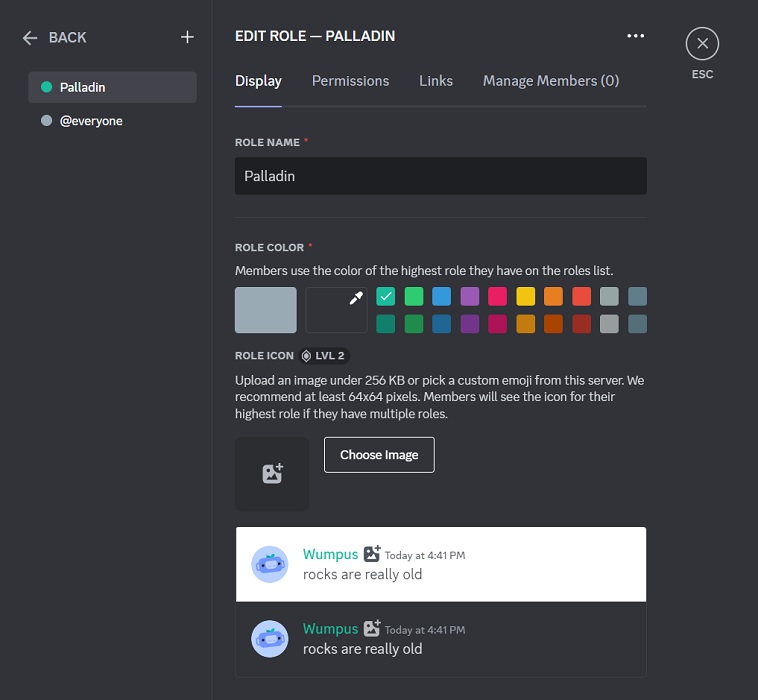The height and width of the screenshot is (700, 758).
Task: Click "rocks are really old" in light preview
Action: (x=363, y=574)
